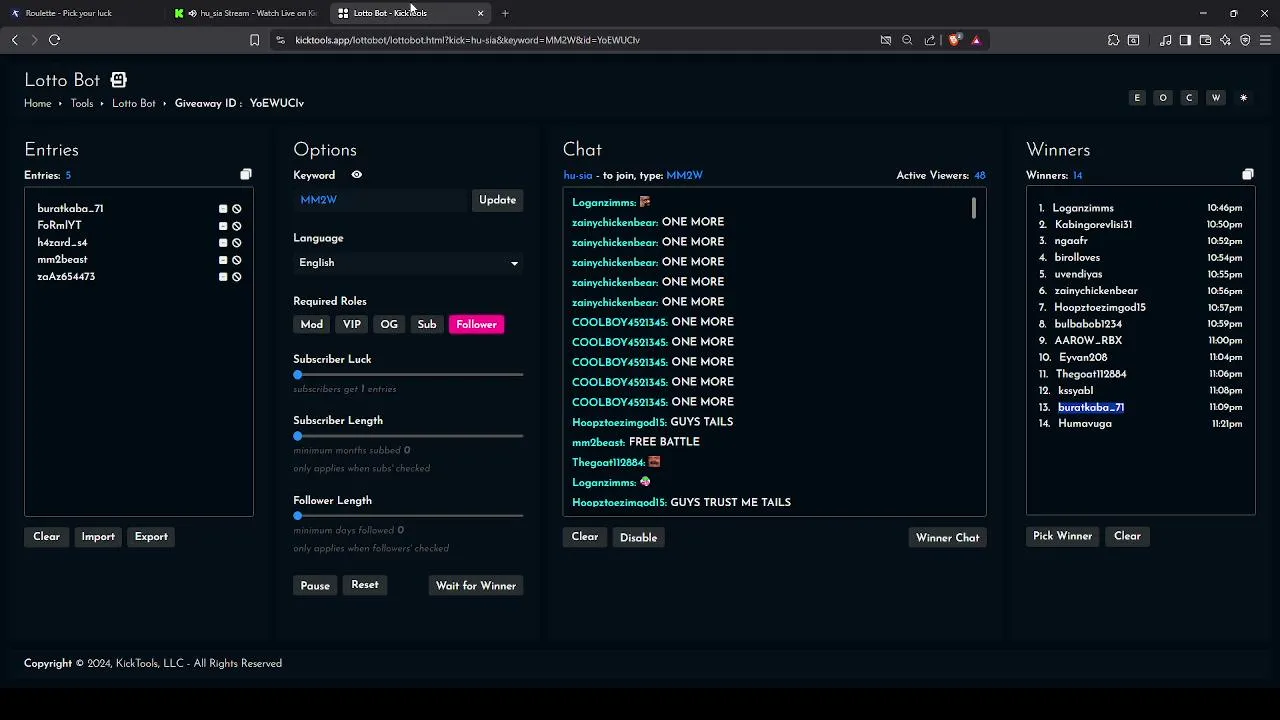
Task: Clear the Entries list
Action: tap(46, 537)
